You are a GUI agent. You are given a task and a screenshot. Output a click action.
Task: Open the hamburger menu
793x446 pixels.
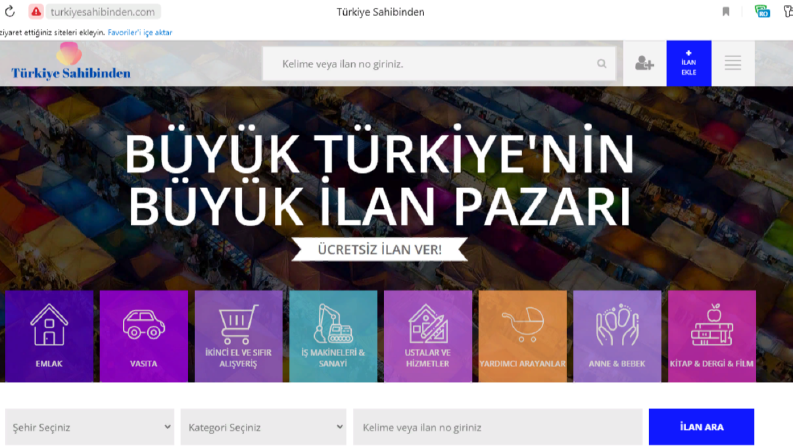(x=733, y=63)
